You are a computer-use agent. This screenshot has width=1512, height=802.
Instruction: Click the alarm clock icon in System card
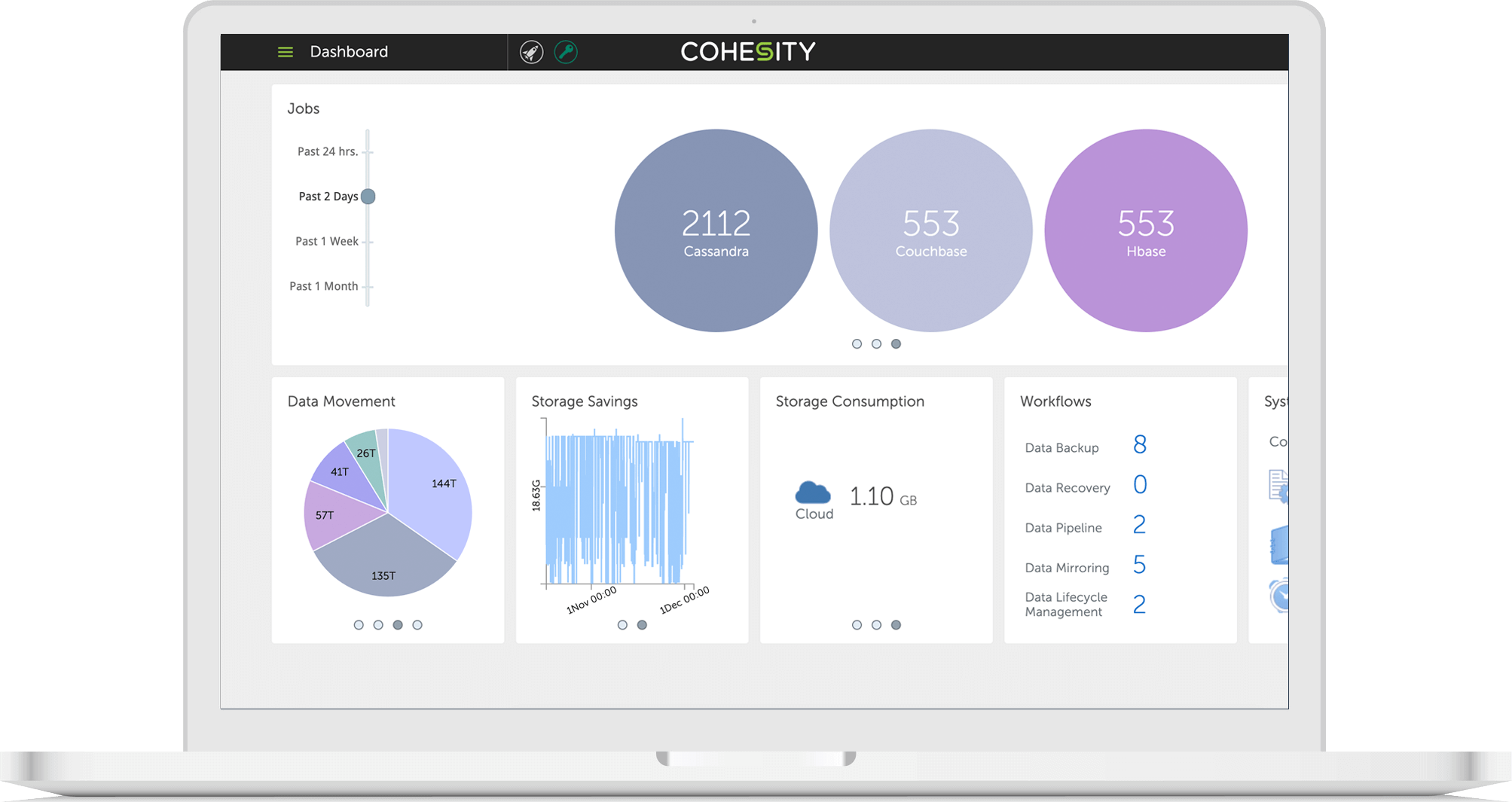1279,596
